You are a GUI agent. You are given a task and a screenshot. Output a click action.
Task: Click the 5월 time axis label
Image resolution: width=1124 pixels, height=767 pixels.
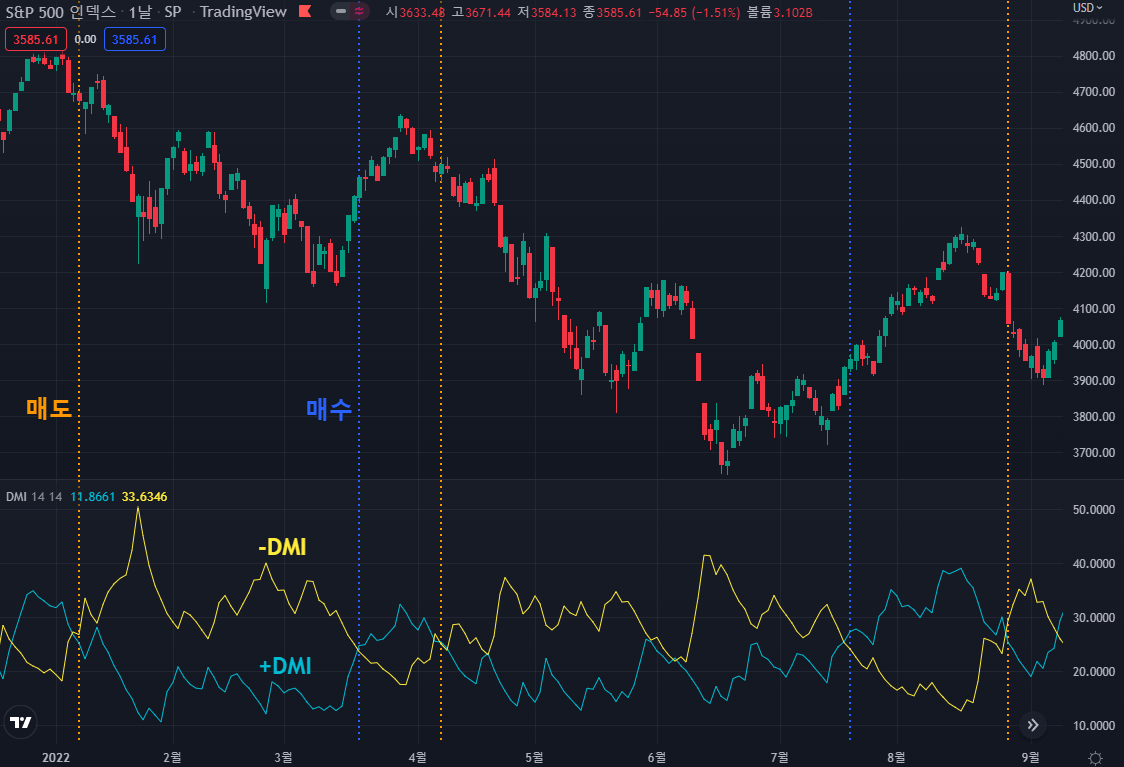pos(534,758)
